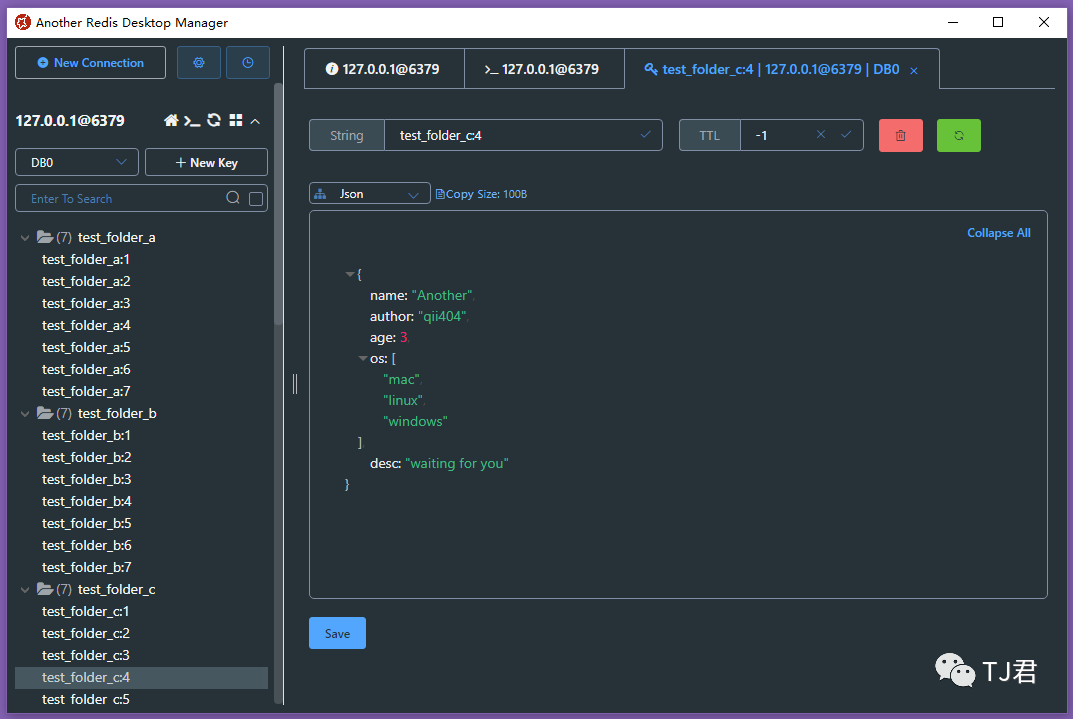Click the panel resize handle

pyautogui.click(x=295, y=383)
